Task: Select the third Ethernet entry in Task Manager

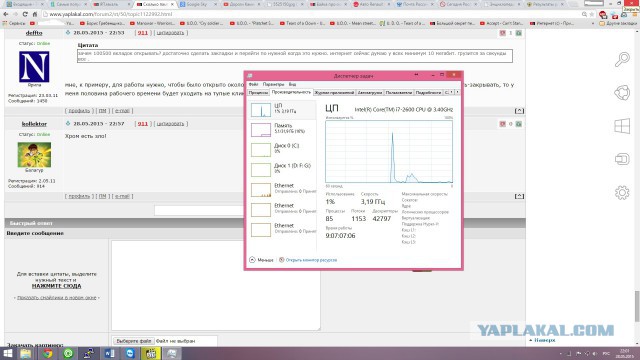Action: [x=282, y=229]
